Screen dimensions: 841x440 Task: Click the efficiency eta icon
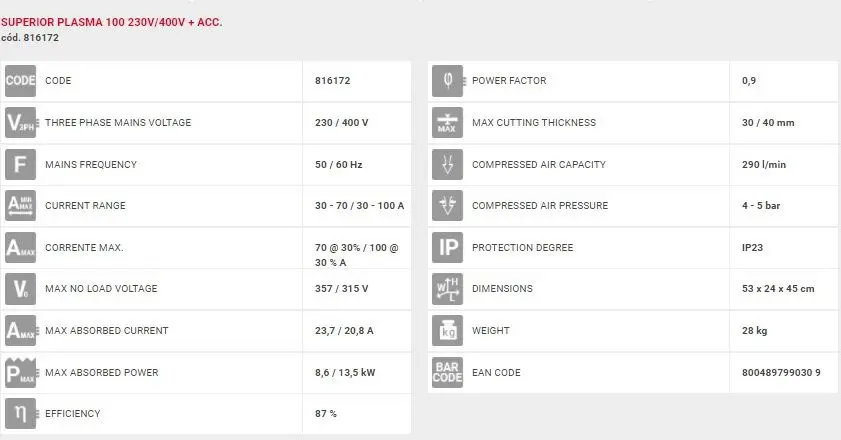[21, 414]
